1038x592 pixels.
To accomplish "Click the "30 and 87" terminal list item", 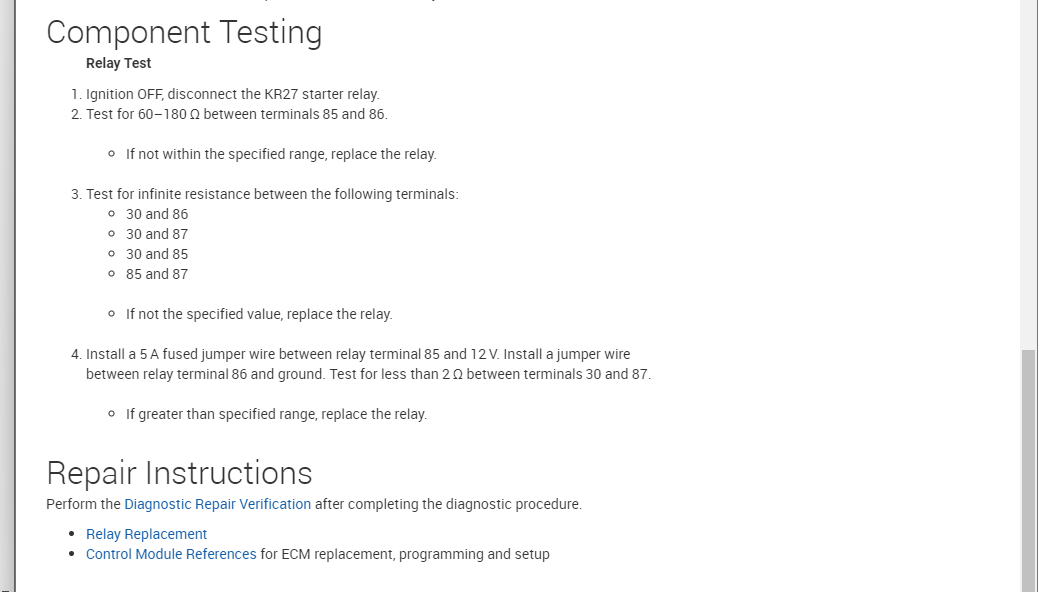I will click(x=157, y=234).
